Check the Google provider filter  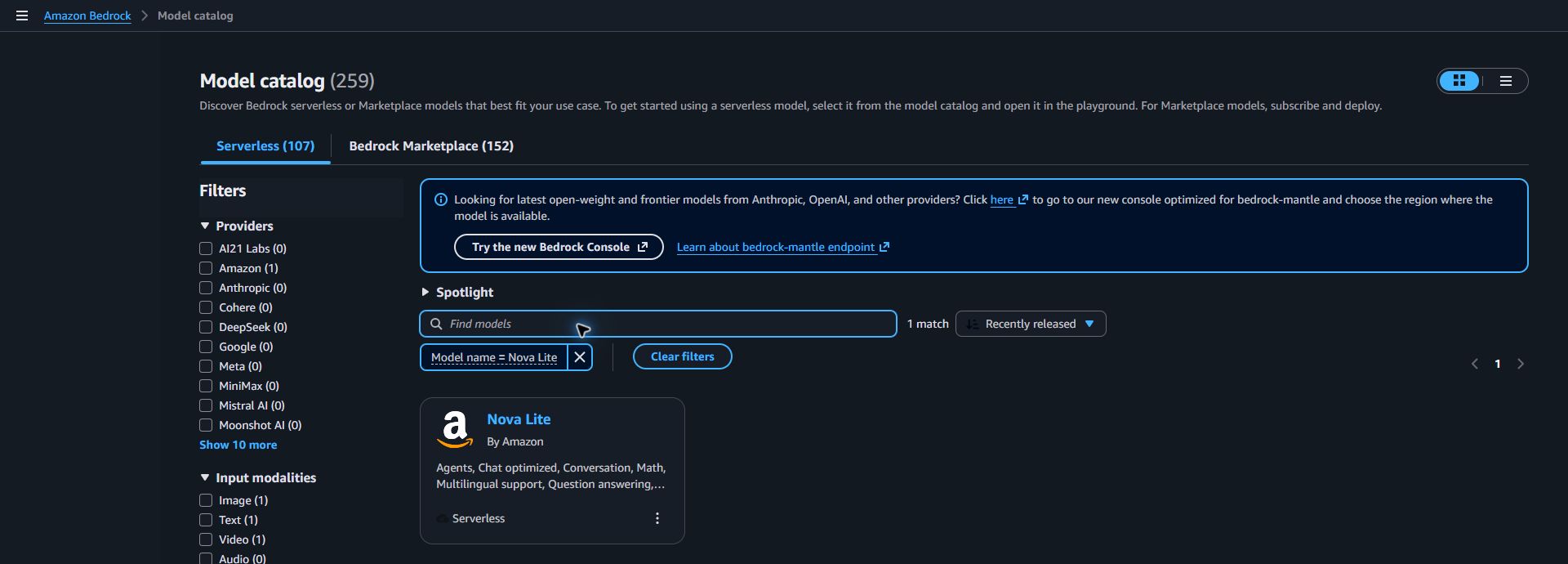tap(206, 347)
